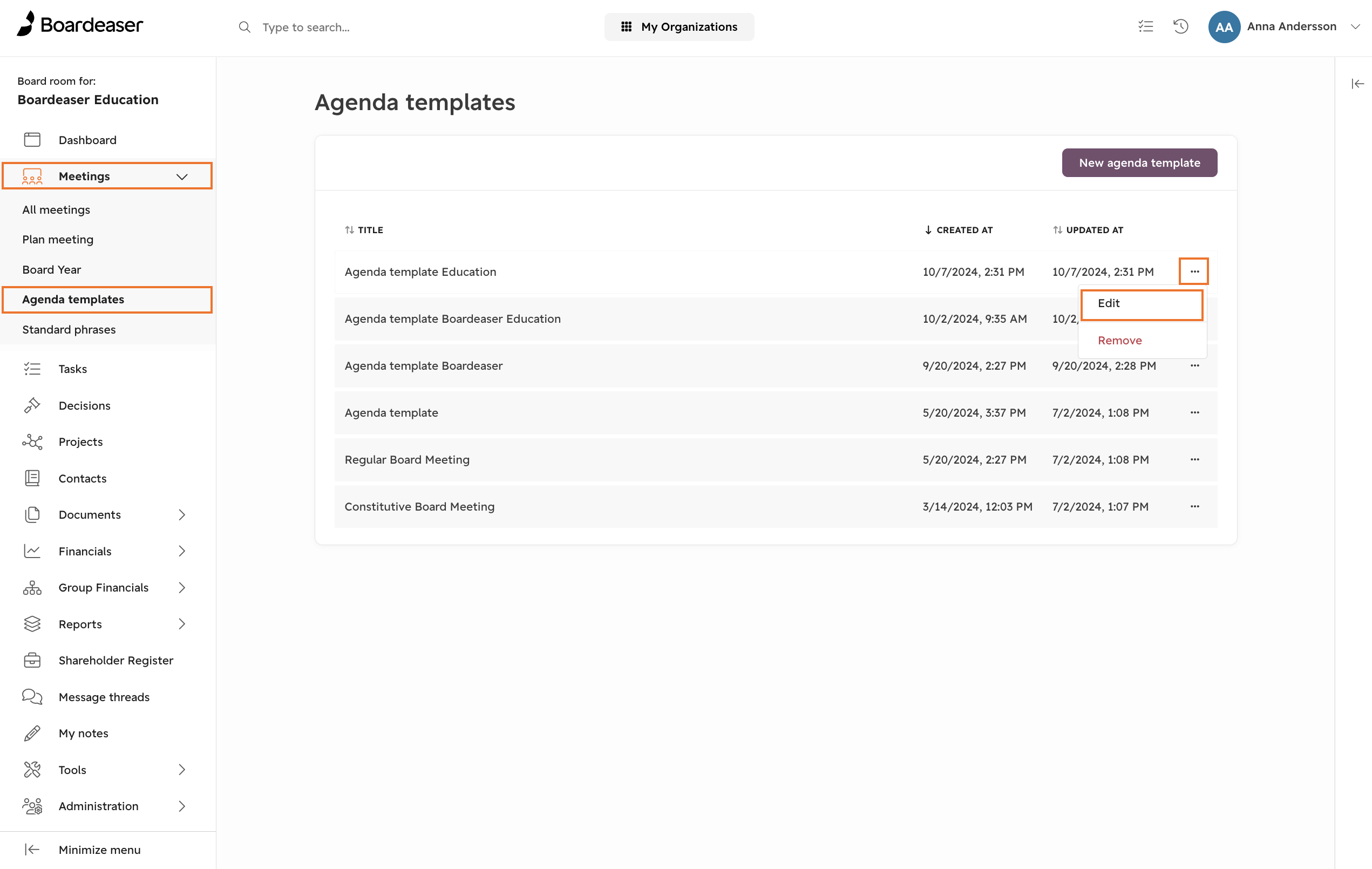Viewport: 1372px width, 869px height.
Task: Open options for Regular Board Meeting row
Action: [x=1195, y=459]
